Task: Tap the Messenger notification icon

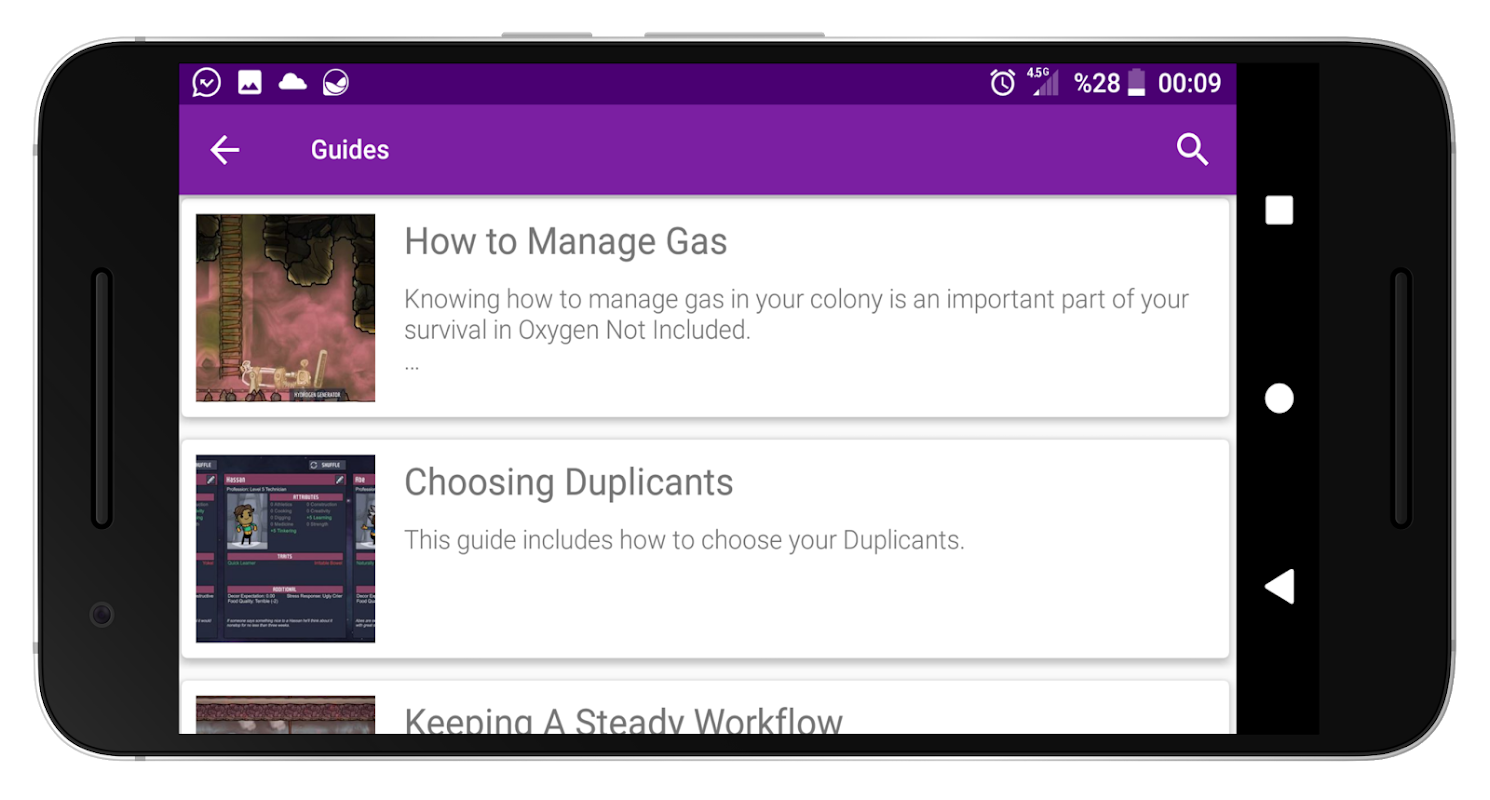Action: coord(207,83)
